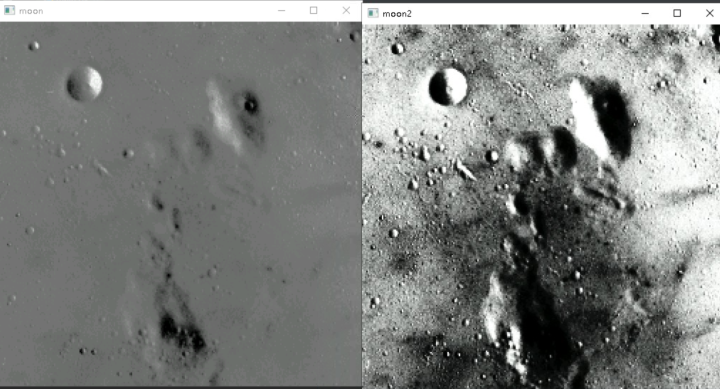Close the moon window

coord(346,11)
